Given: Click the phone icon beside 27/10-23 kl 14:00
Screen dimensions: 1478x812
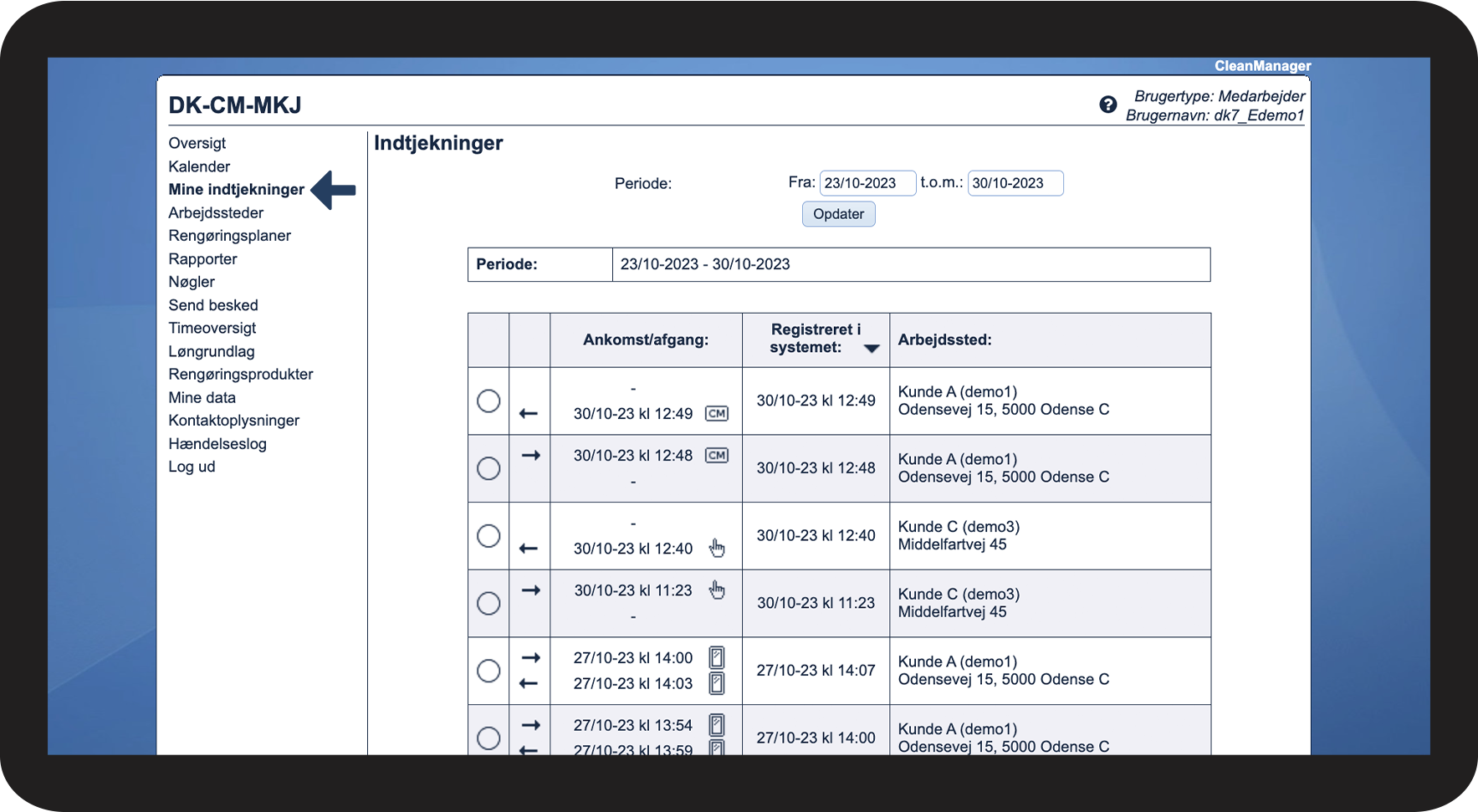Looking at the screenshot, I should 717,658.
